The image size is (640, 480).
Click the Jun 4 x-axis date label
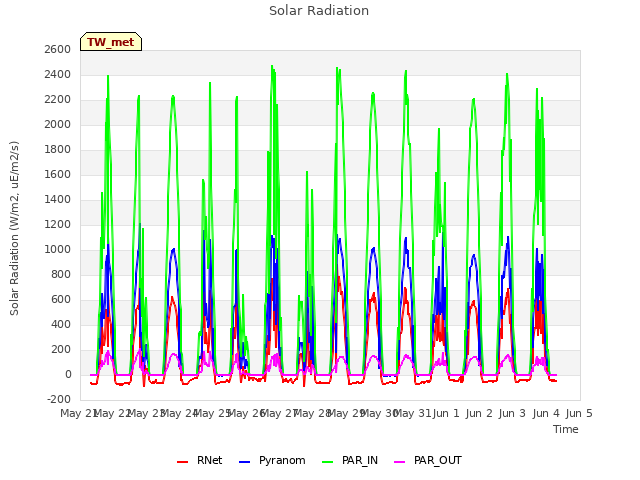click(x=546, y=413)
